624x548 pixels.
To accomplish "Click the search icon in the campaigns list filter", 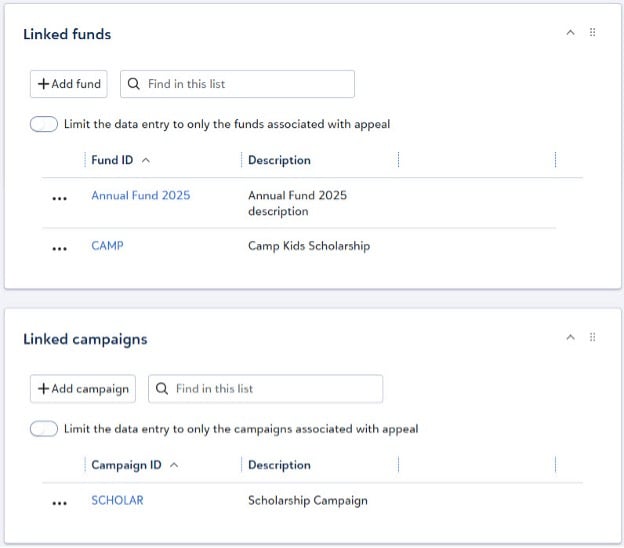I will [x=162, y=389].
